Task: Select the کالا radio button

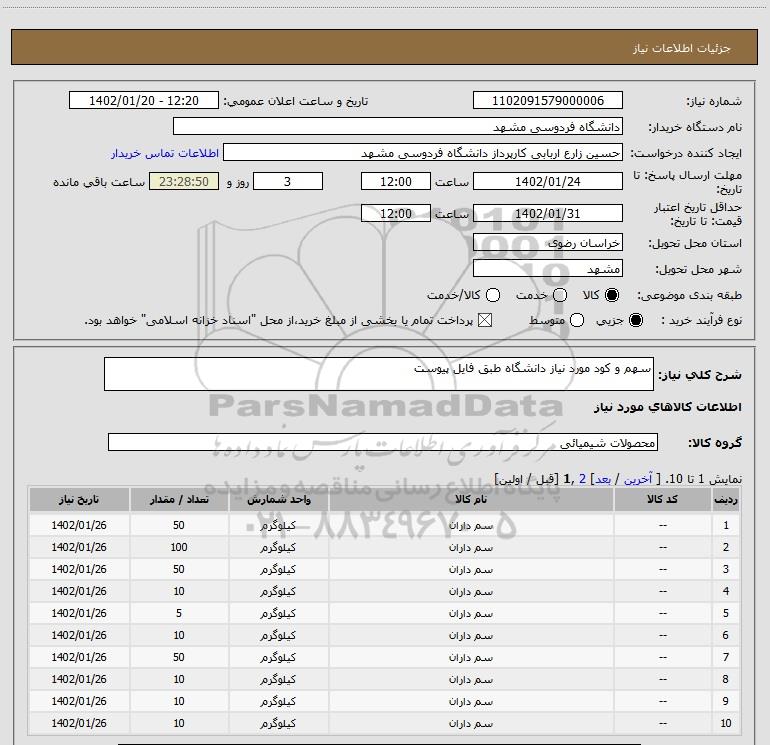Action: pyautogui.click(x=612, y=295)
